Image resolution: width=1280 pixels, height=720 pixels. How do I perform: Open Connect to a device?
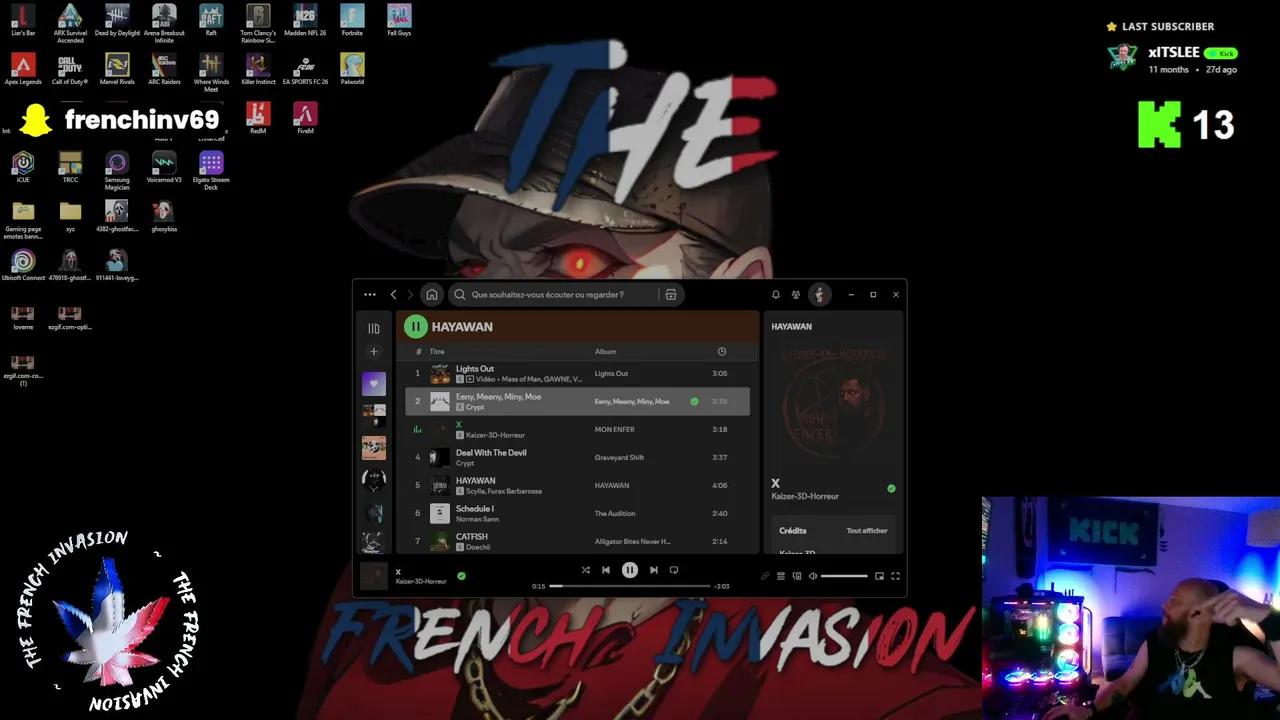click(x=797, y=576)
